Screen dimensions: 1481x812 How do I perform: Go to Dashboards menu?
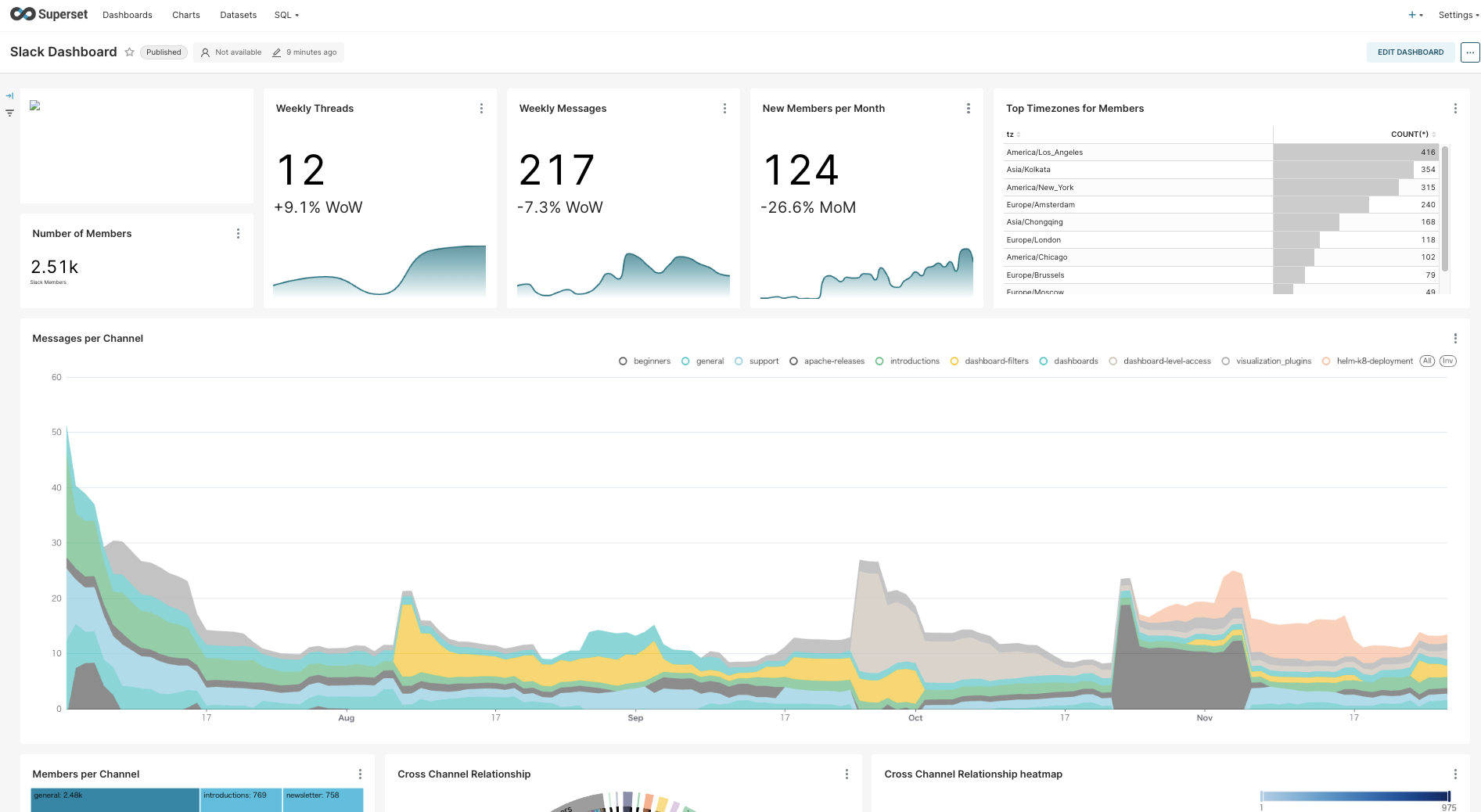[128, 15]
